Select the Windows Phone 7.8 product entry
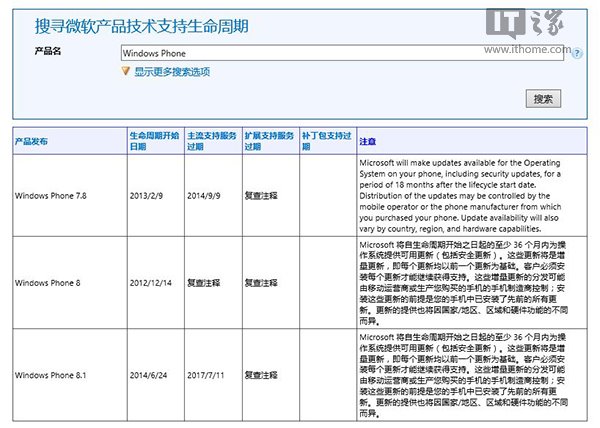Viewport: 600px width, 428px height. (x=50, y=196)
